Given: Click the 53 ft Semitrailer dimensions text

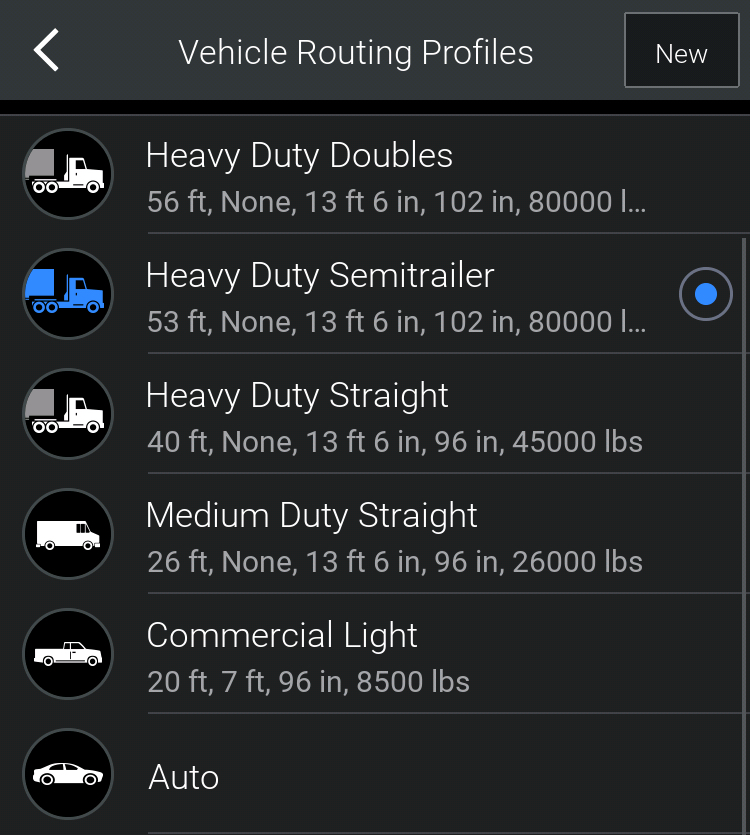Looking at the screenshot, I should tap(396, 322).
